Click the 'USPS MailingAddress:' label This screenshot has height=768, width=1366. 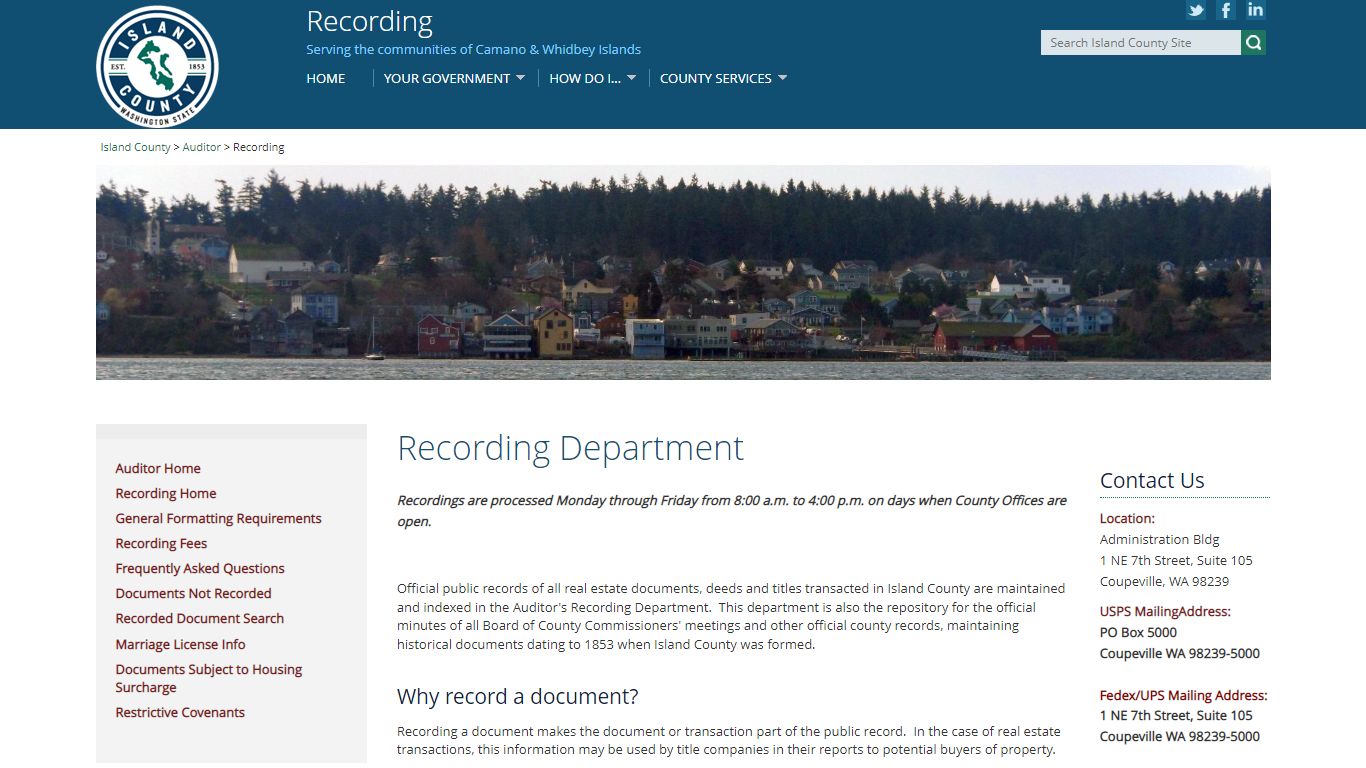1165,611
